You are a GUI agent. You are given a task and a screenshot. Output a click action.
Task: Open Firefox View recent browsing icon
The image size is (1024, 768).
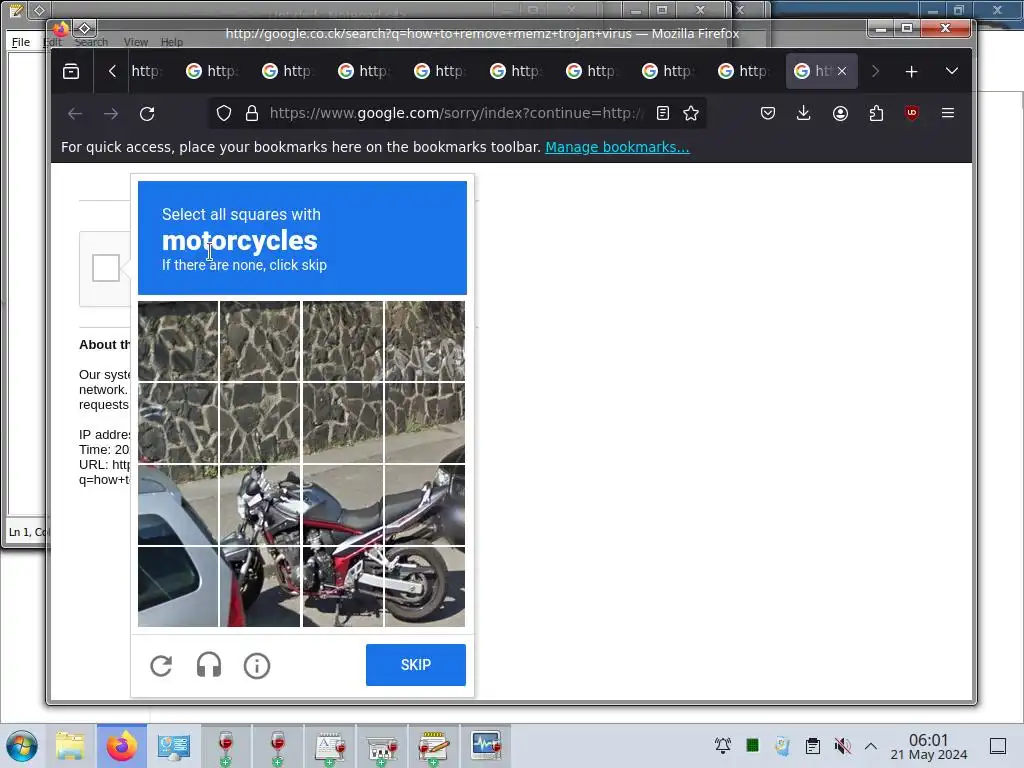[71, 71]
